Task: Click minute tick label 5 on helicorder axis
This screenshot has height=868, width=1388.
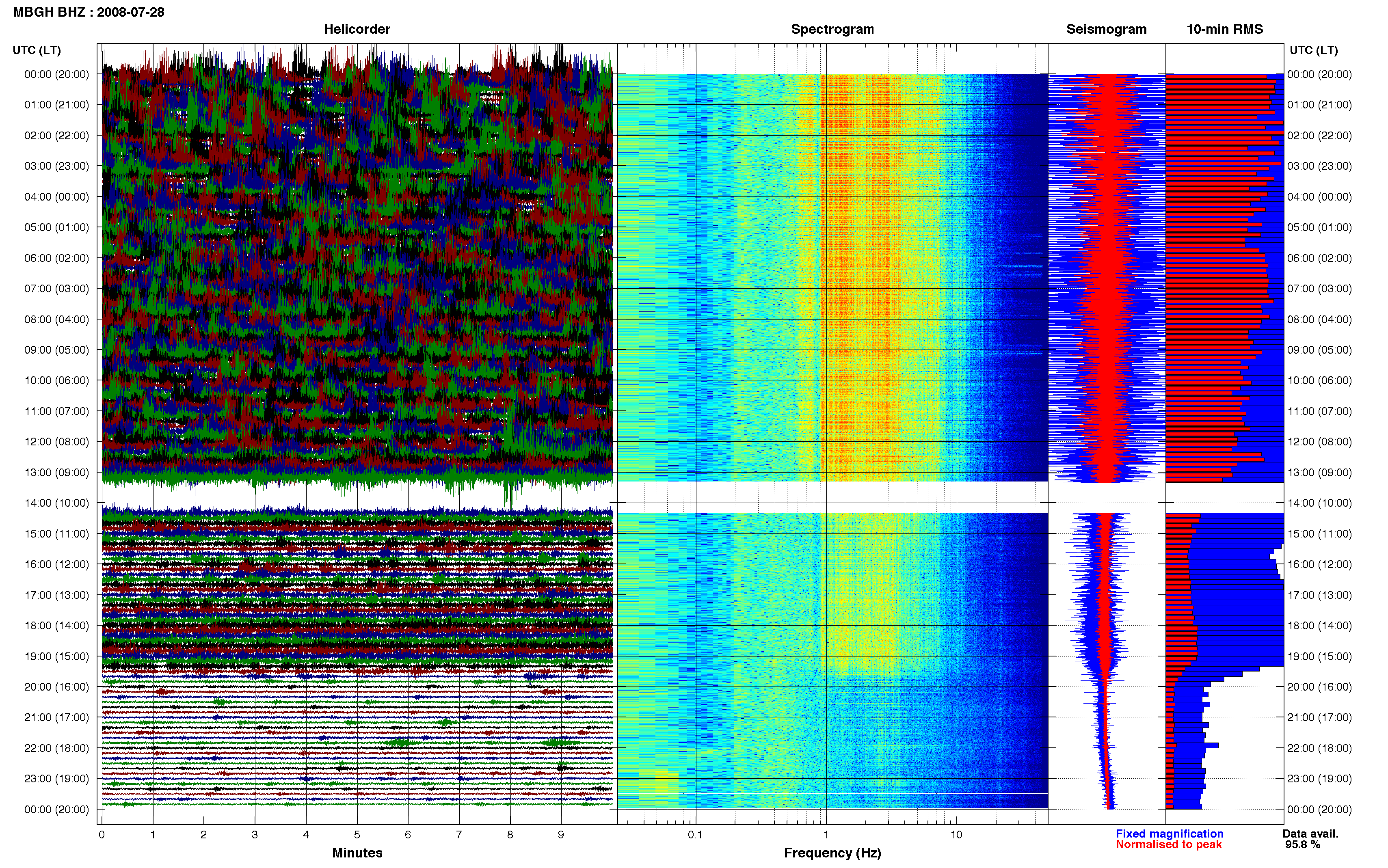Action: click(x=357, y=835)
